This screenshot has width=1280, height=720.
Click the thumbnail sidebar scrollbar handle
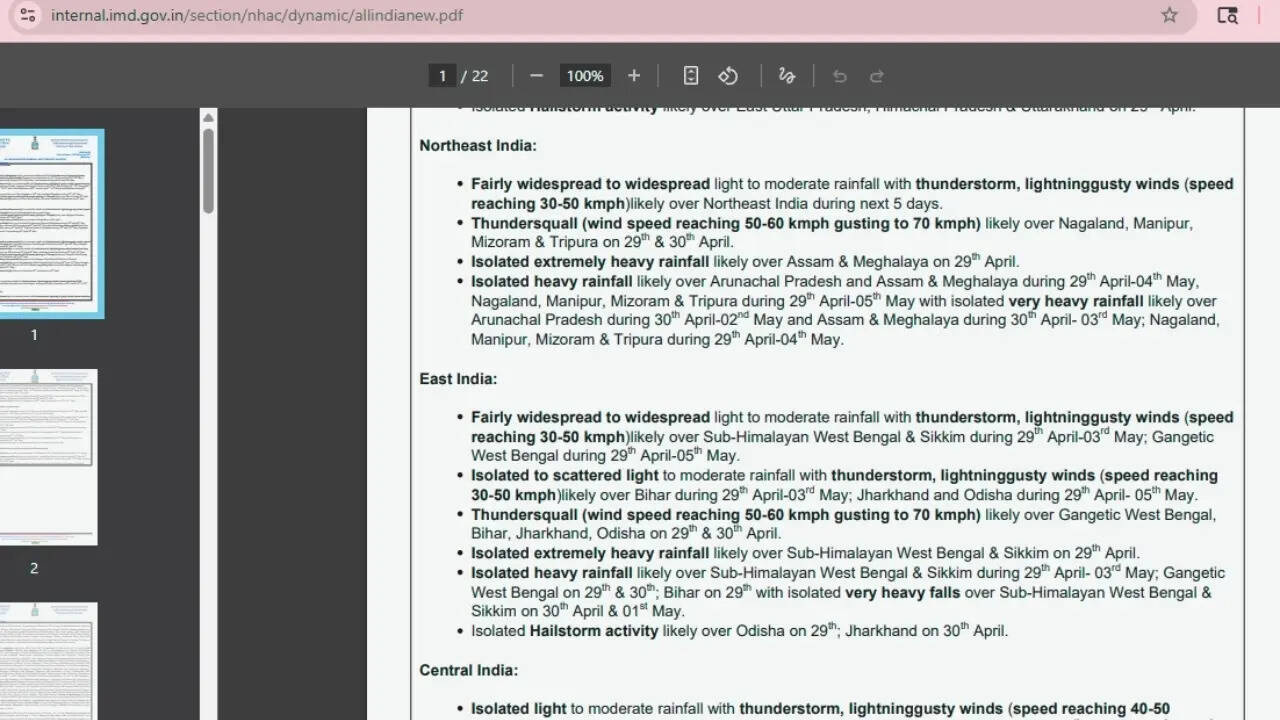(208, 170)
